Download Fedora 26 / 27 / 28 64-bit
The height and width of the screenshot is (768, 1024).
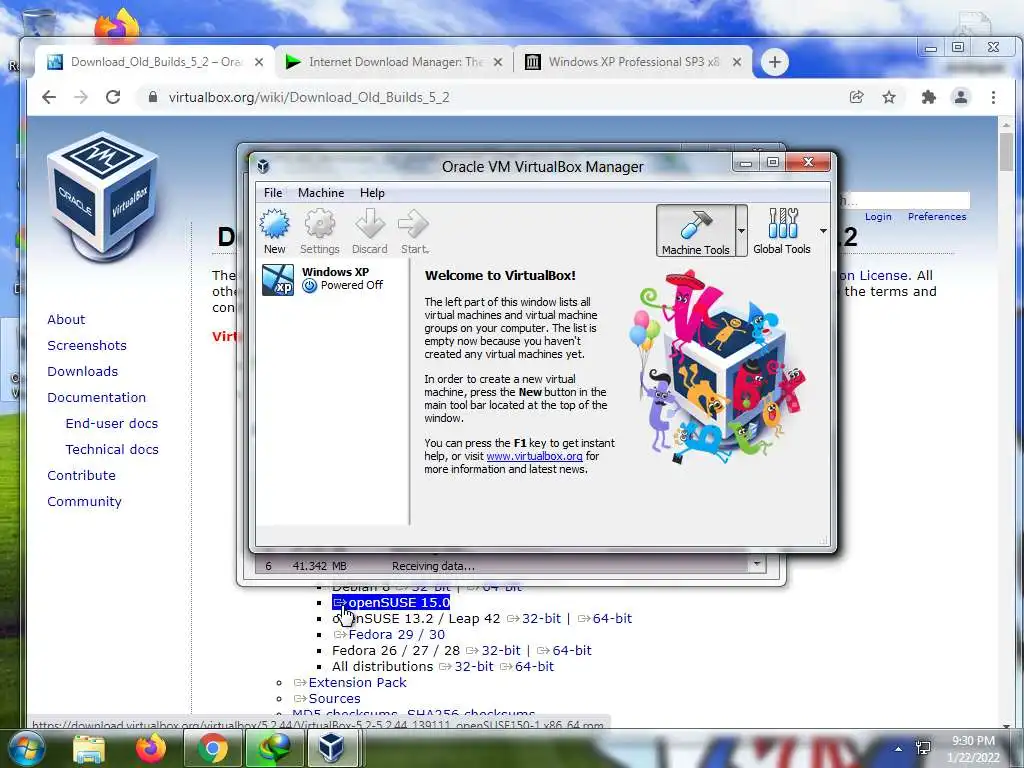click(565, 650)
